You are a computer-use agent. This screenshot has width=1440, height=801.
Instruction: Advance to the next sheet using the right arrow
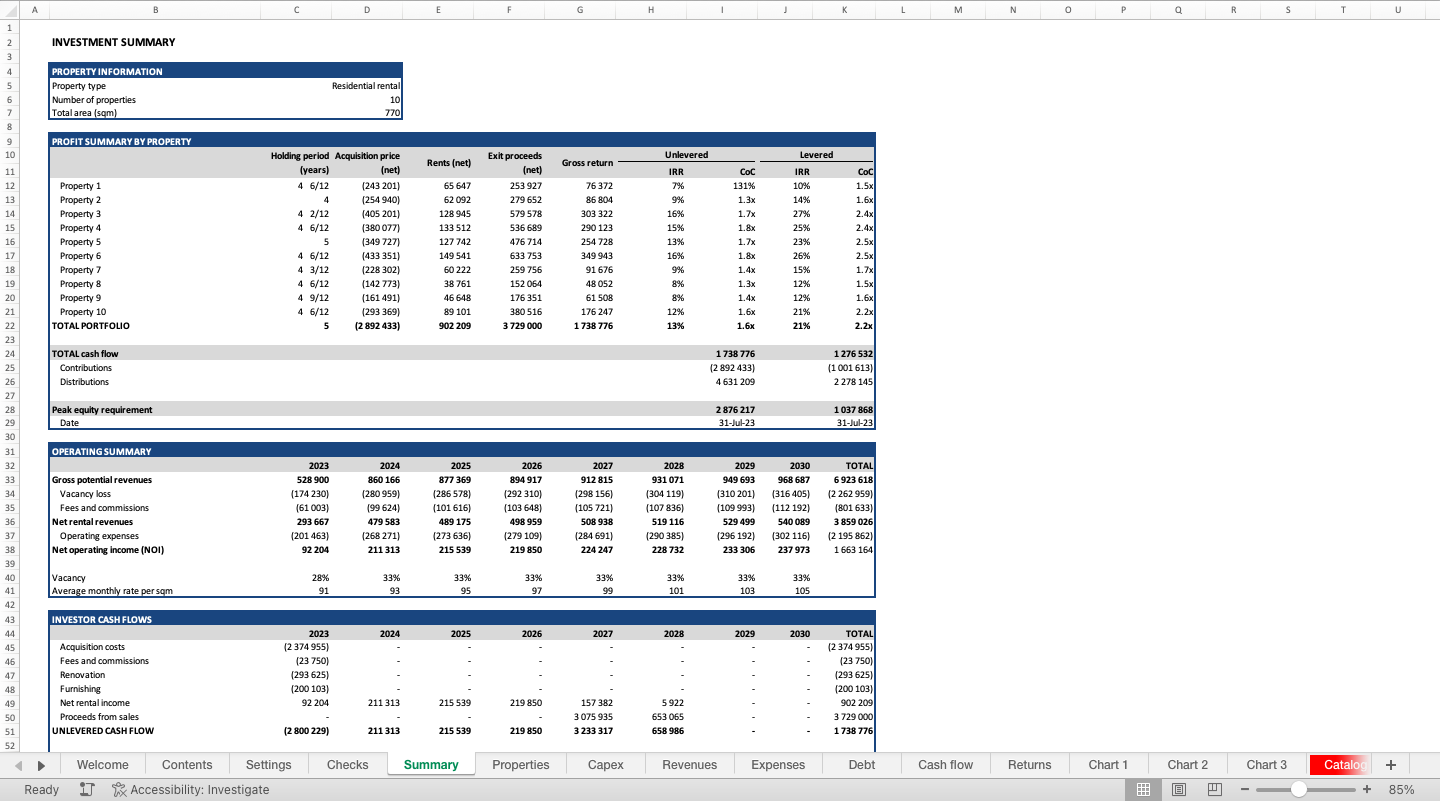[41, 765]
